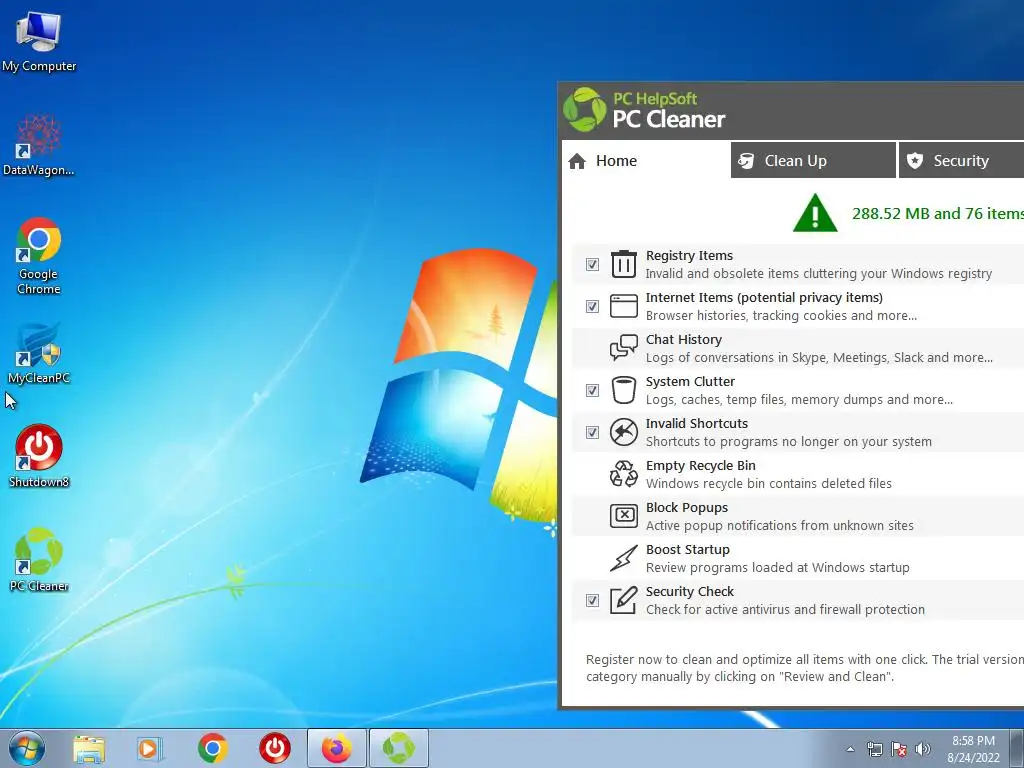Open File Explorer from the taskbar
Image resolution: width=1024 pixels, height=768 pixels.
[89, 748]
